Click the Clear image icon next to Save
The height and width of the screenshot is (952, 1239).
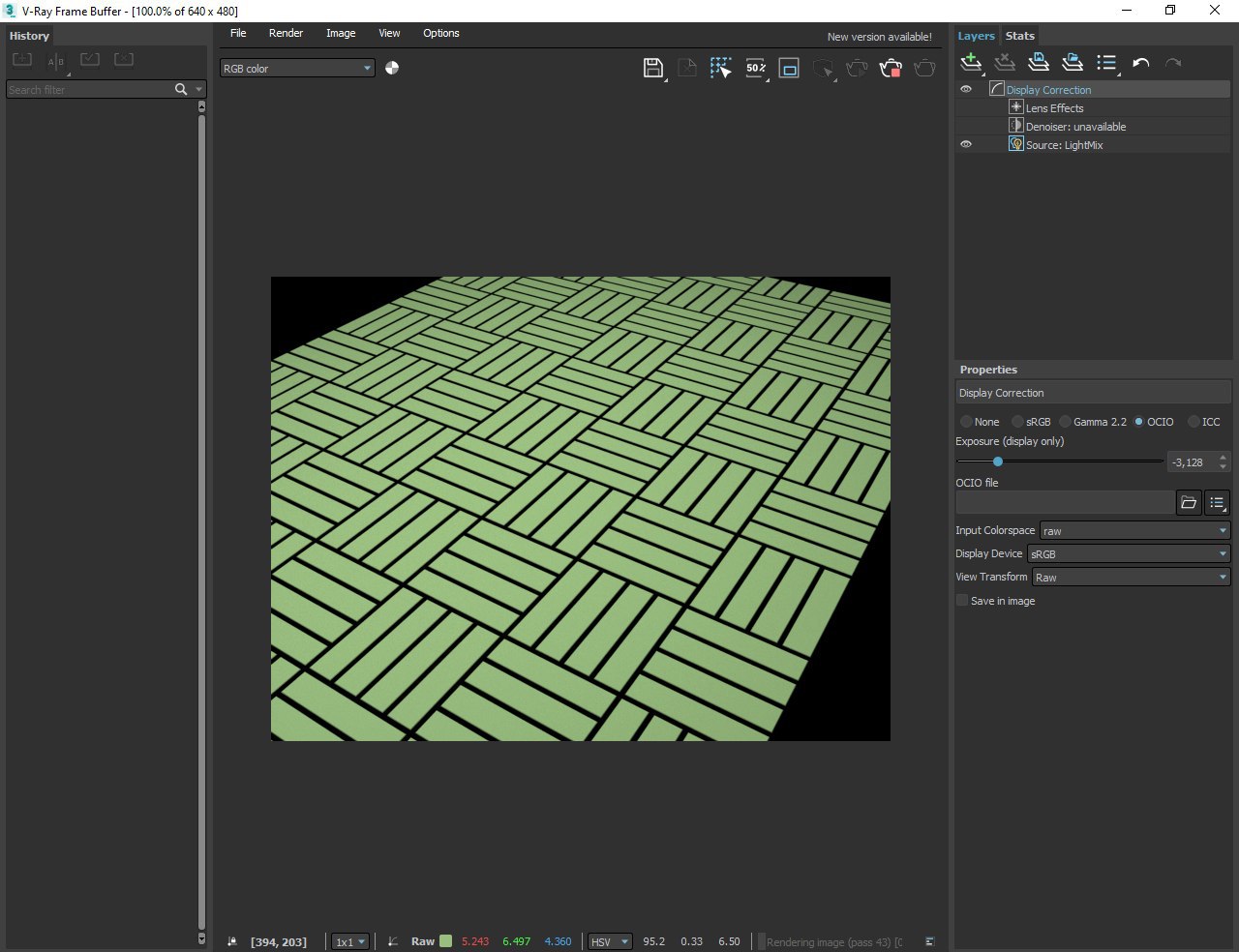point(687,68)
